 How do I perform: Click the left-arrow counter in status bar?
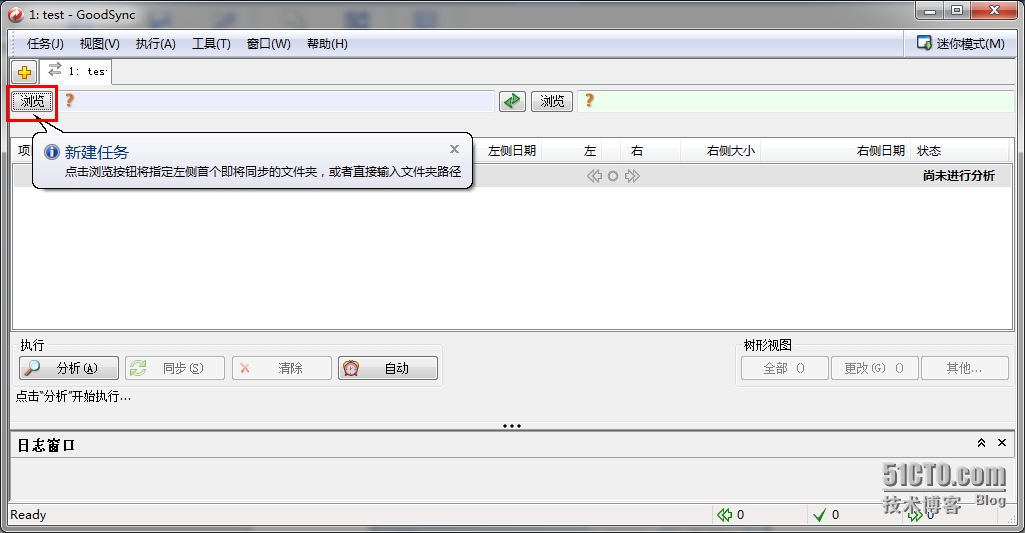[x=731, y=515]
